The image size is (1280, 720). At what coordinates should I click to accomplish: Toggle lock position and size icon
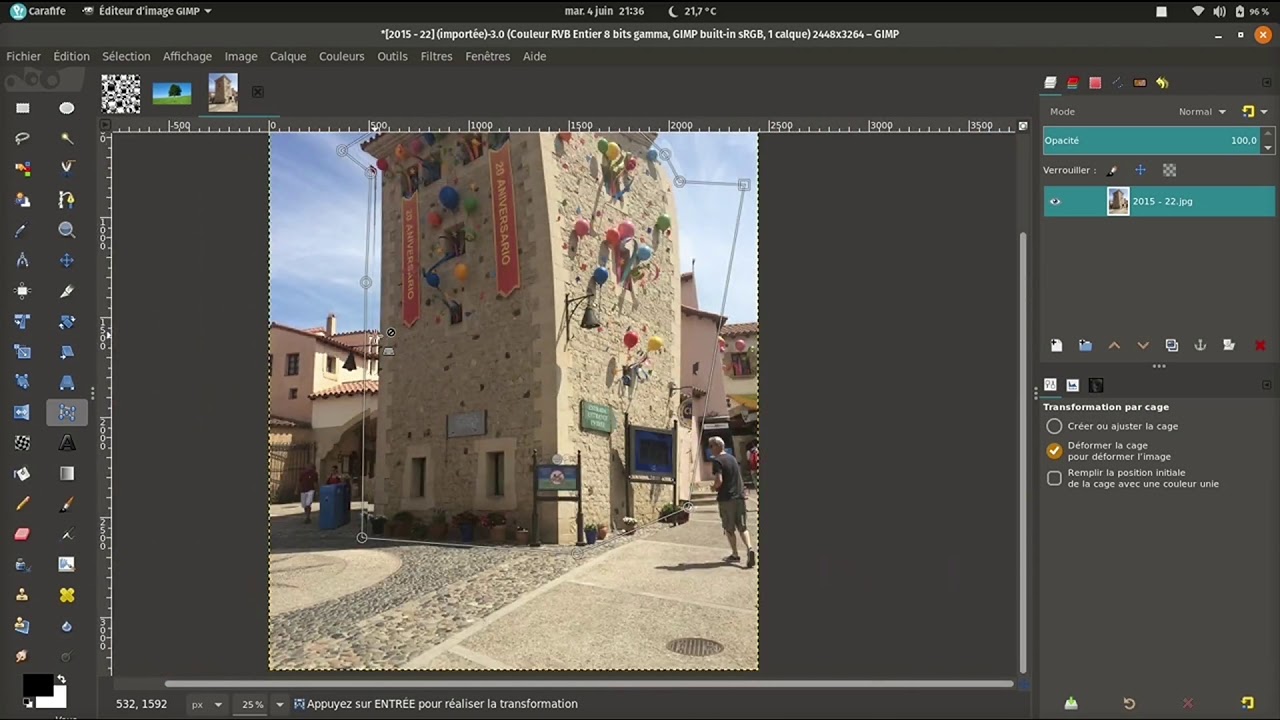click(1140, 170)
